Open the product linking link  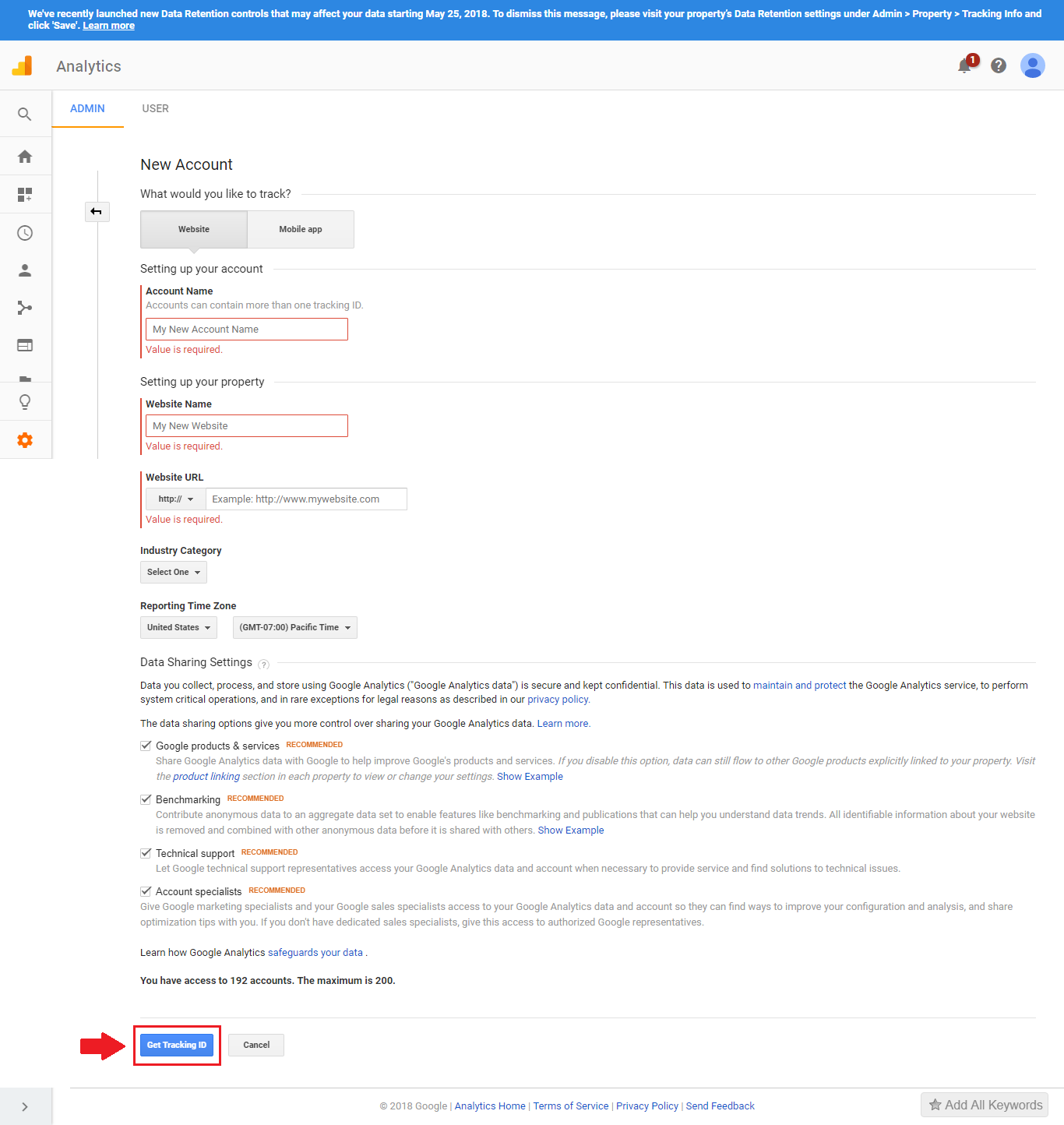(x=206, y=777)
